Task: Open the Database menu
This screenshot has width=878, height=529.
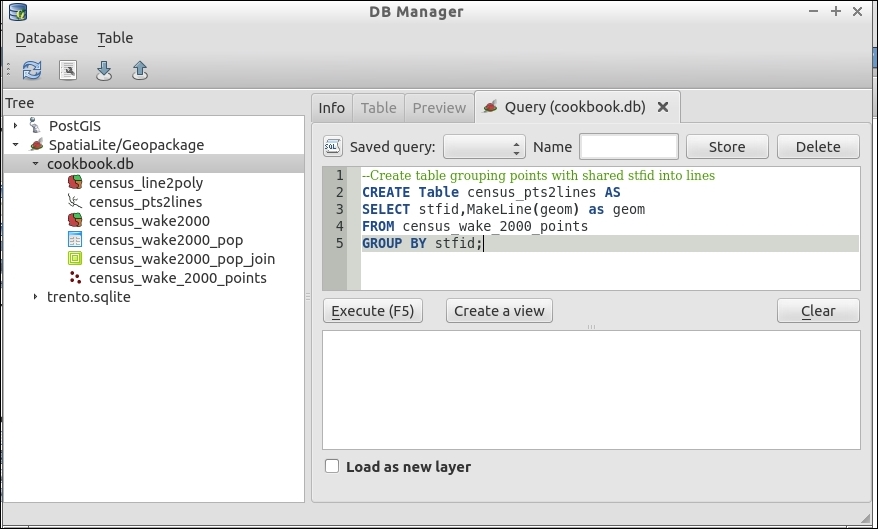Action: (x=46, y=38)
